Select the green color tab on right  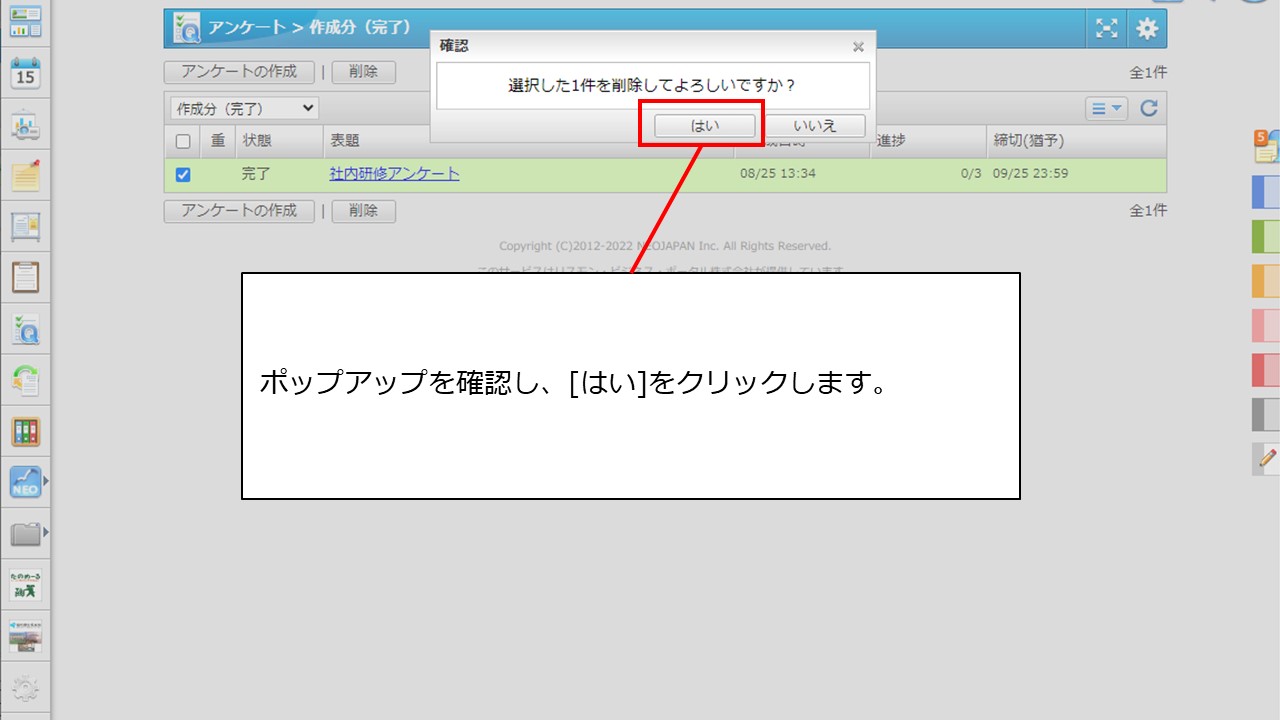(x=1266, y=237)
